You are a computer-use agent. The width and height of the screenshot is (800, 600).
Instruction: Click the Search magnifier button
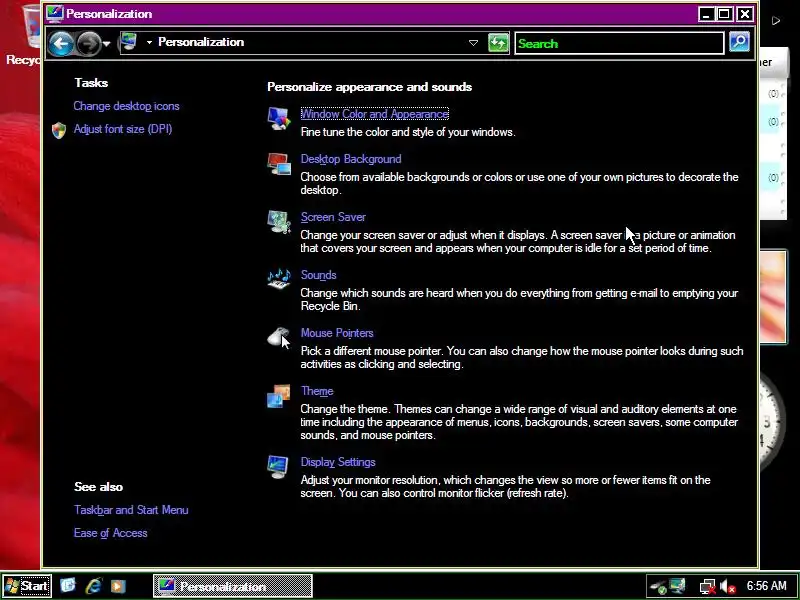coord(739,42)
